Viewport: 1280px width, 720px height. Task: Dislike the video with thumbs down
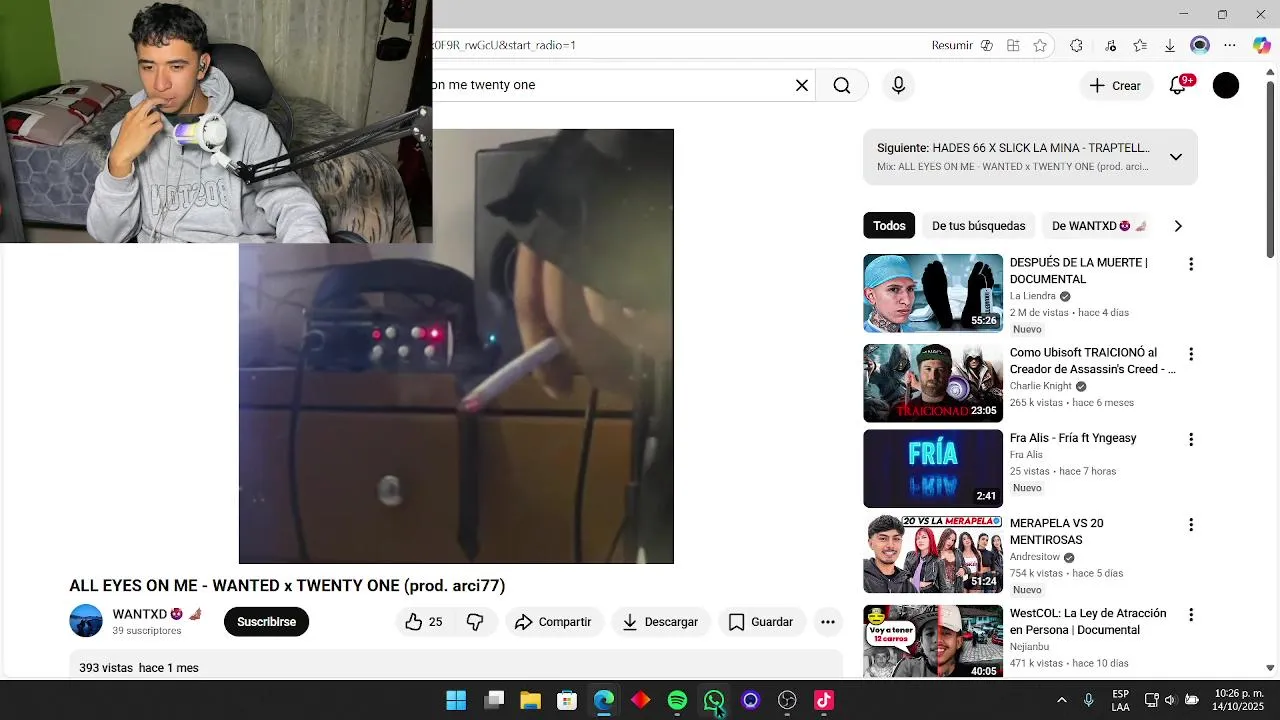coord(475,622)
